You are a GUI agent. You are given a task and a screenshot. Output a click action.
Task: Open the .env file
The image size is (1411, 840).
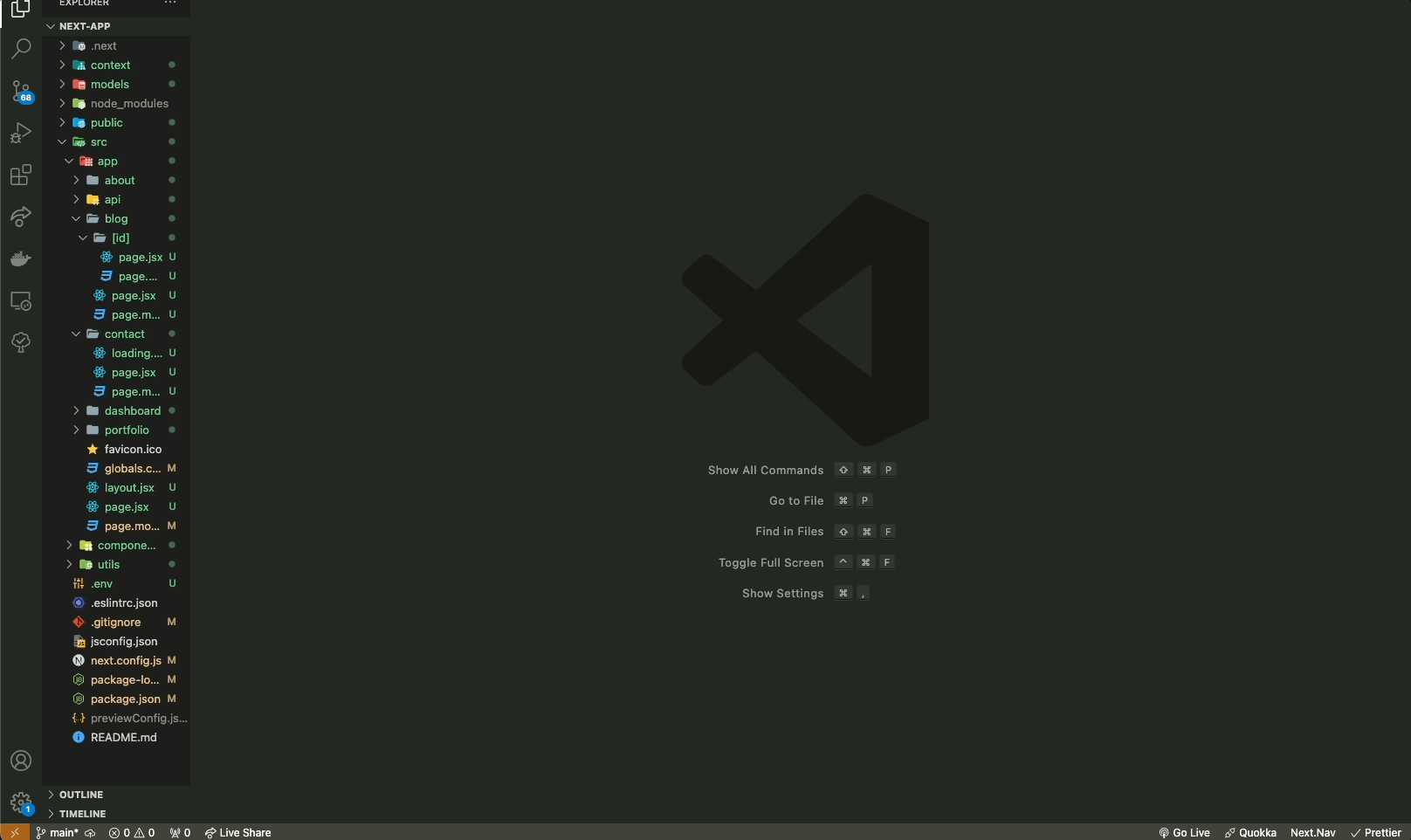click(116, 583)
